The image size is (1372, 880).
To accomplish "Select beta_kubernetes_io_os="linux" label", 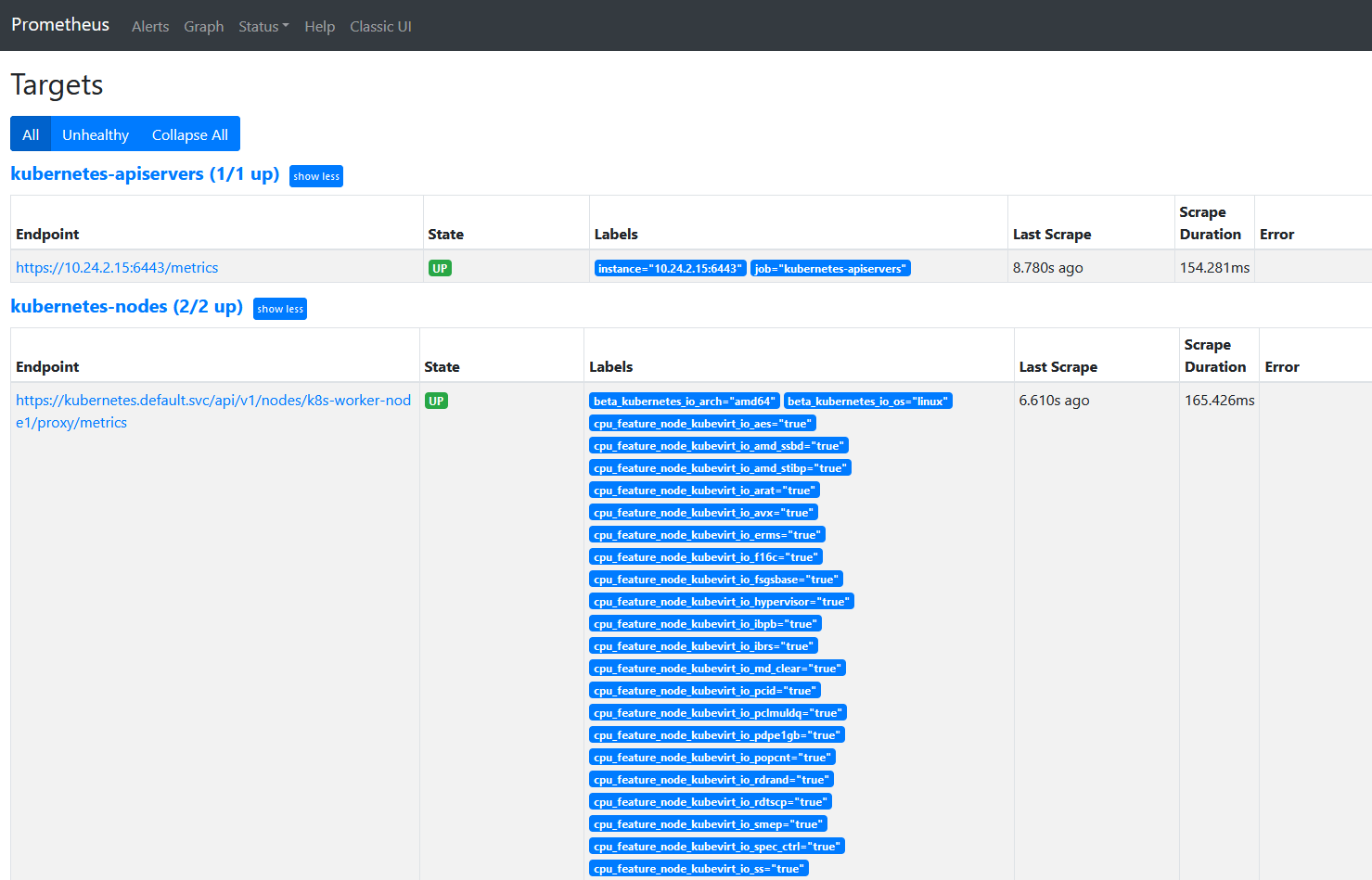I will tap(868, 401).
